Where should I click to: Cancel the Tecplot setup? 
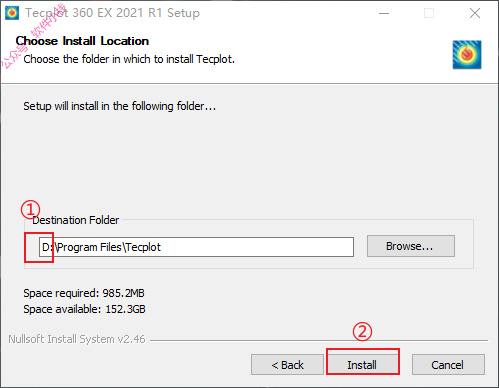click(448, 365)
